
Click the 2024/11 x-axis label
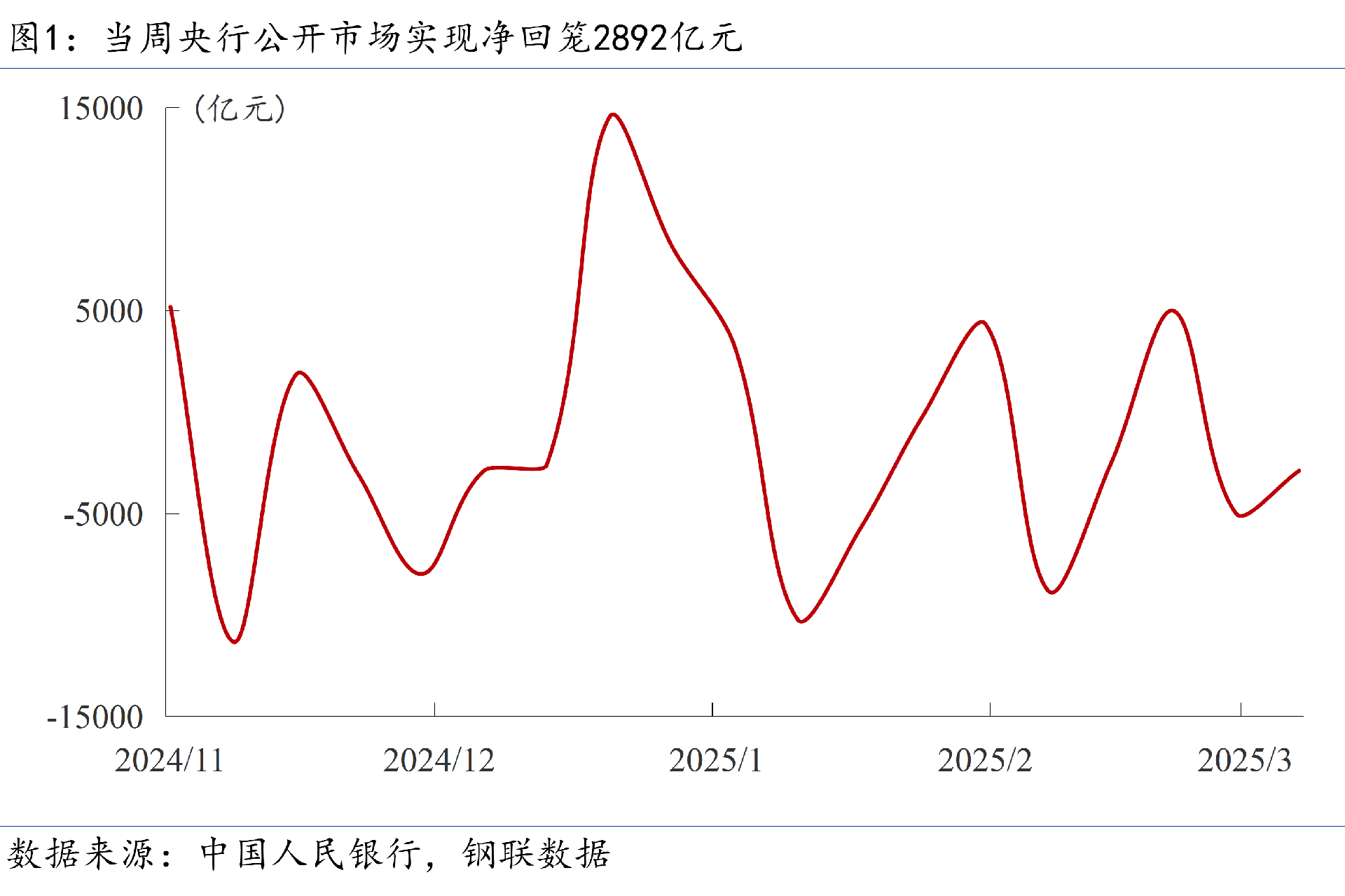(169, 761)
